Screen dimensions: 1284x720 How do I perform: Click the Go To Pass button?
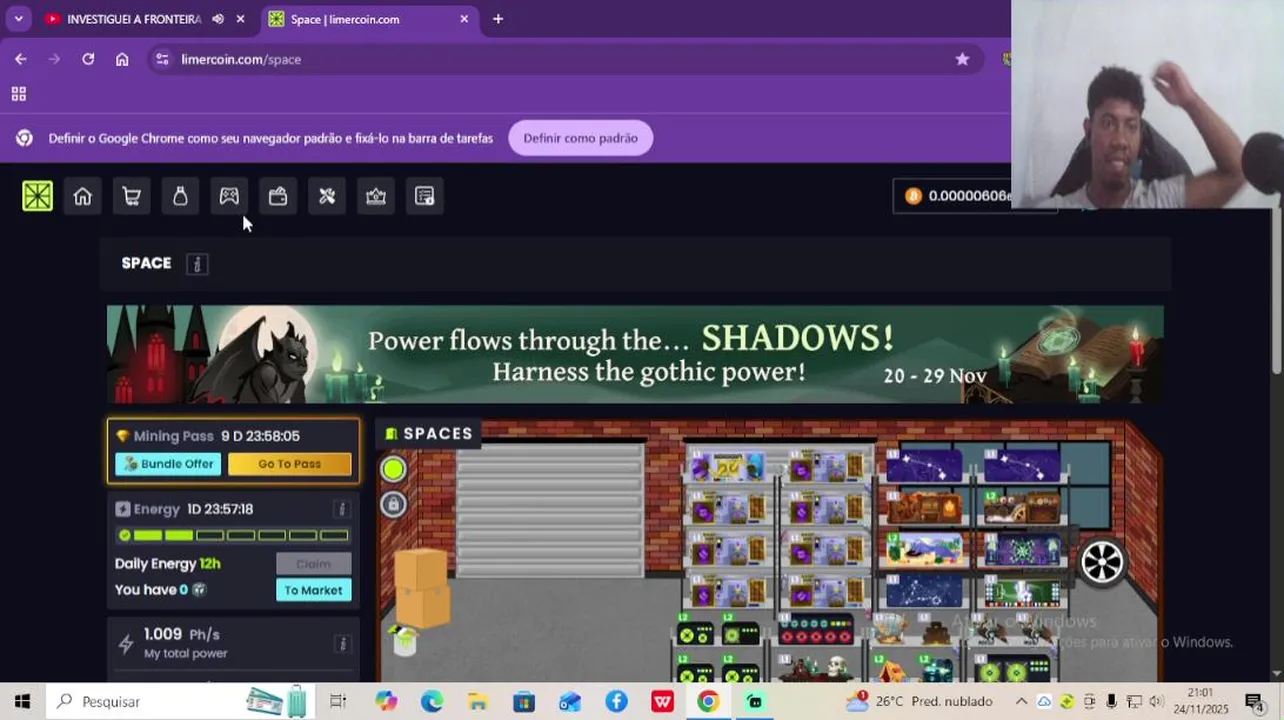tap(290, 464)
